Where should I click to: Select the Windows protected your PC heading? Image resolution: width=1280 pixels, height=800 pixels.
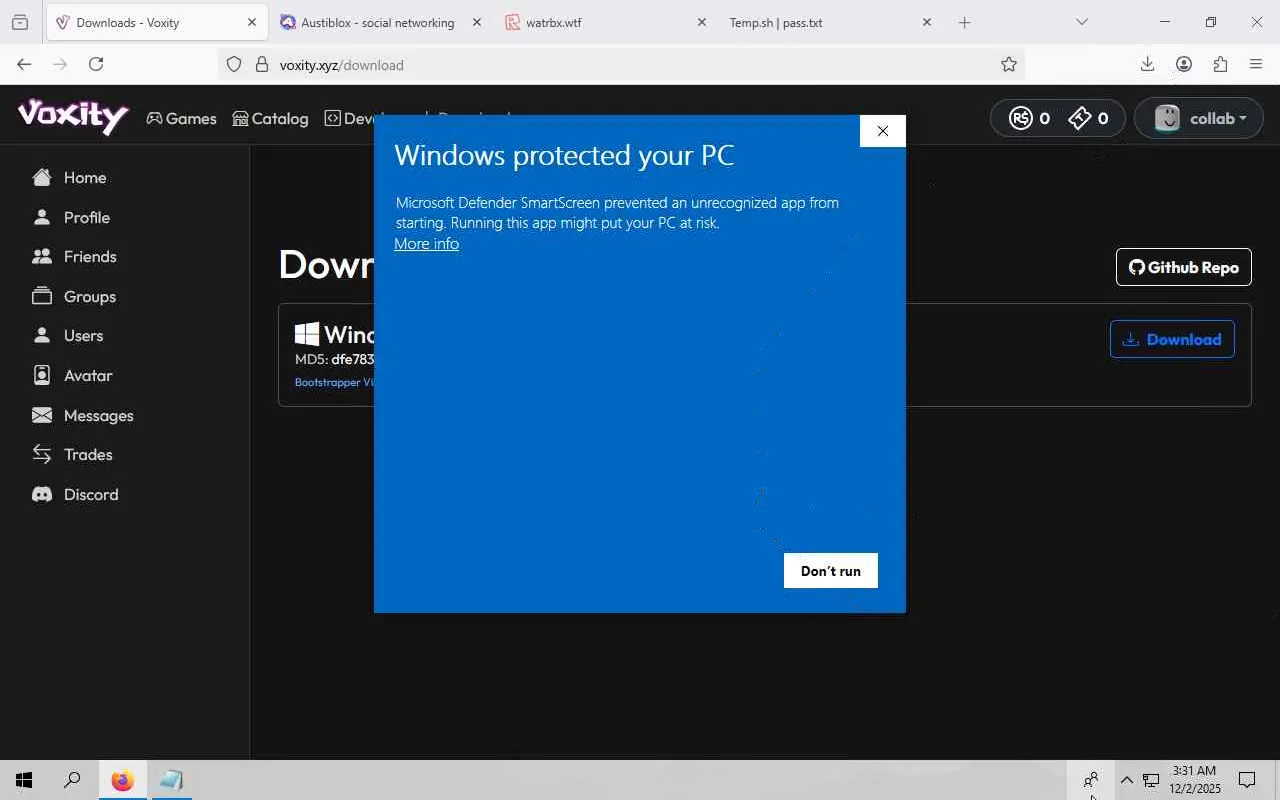click(564, 156)
